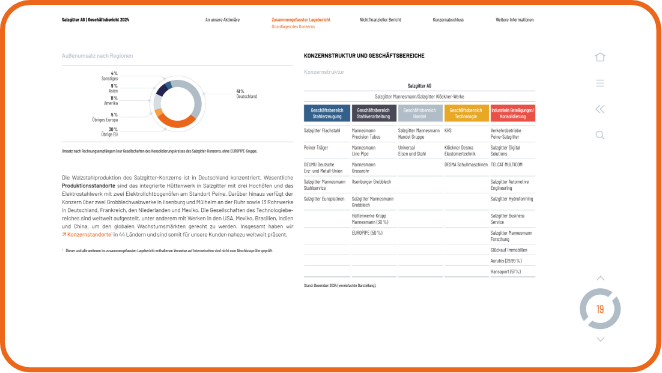Follow the 'Konzernstandorte' link
Image resolution: width=662 pixels, height=373 pixels.
tap(87, 234)
